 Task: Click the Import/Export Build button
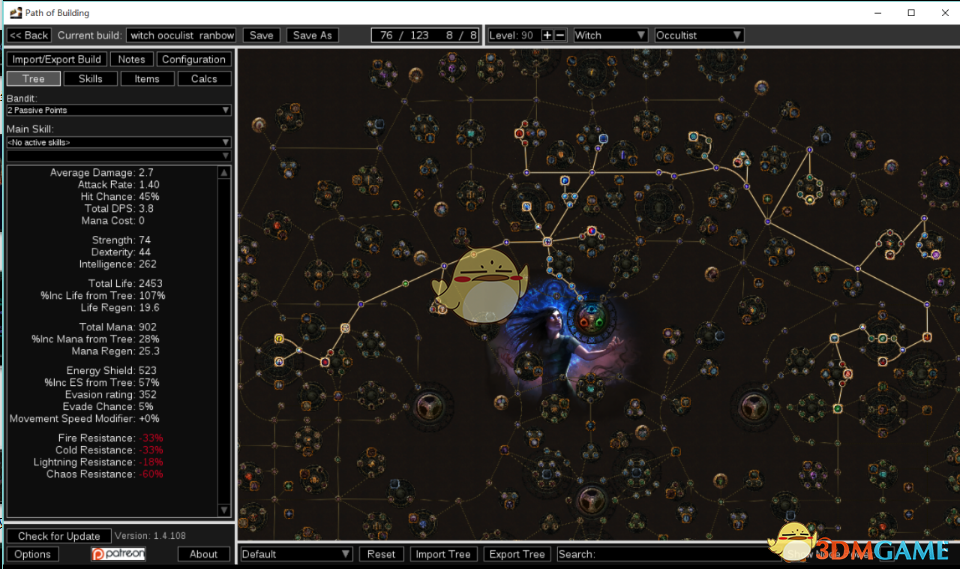pos(56,59)
